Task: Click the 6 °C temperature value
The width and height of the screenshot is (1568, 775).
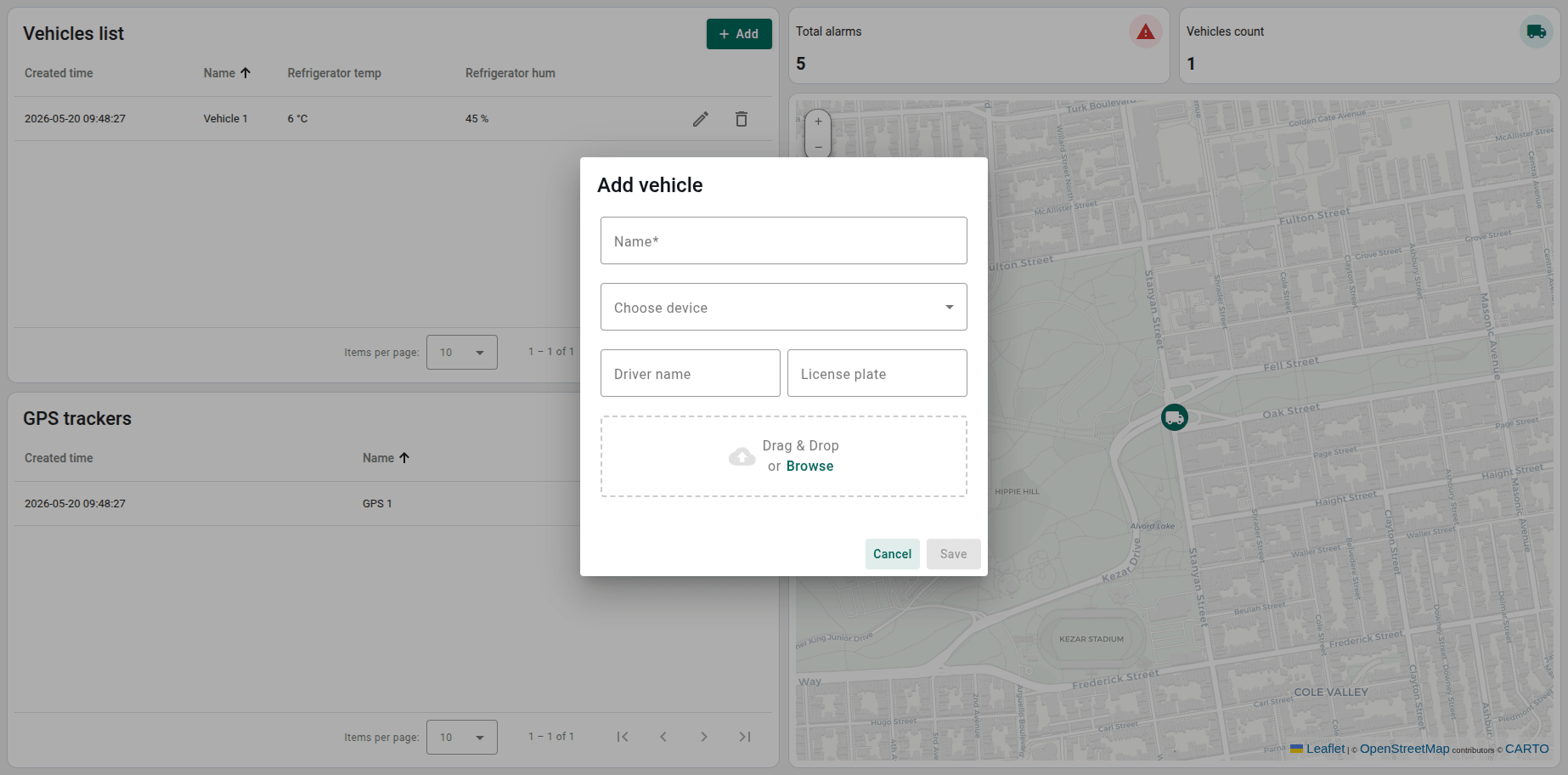Action: click(297, 119)
